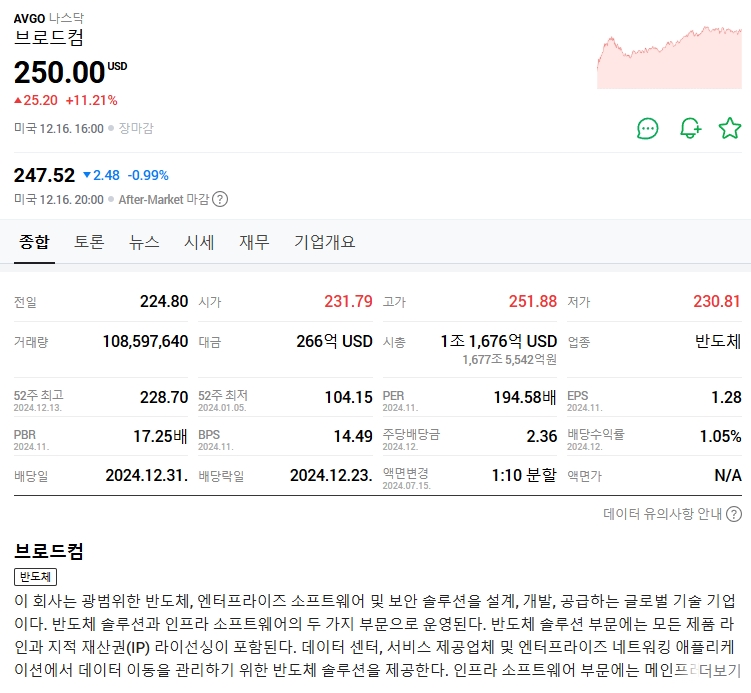
Task: Click the BPS value 14.49
Action: click(x=353, y=436)
